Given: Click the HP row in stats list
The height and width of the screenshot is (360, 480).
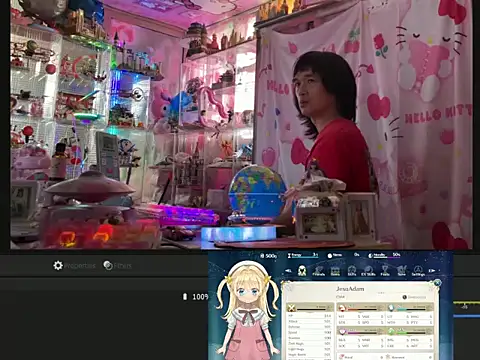Looking at the screenshot, I should [310, 316].
